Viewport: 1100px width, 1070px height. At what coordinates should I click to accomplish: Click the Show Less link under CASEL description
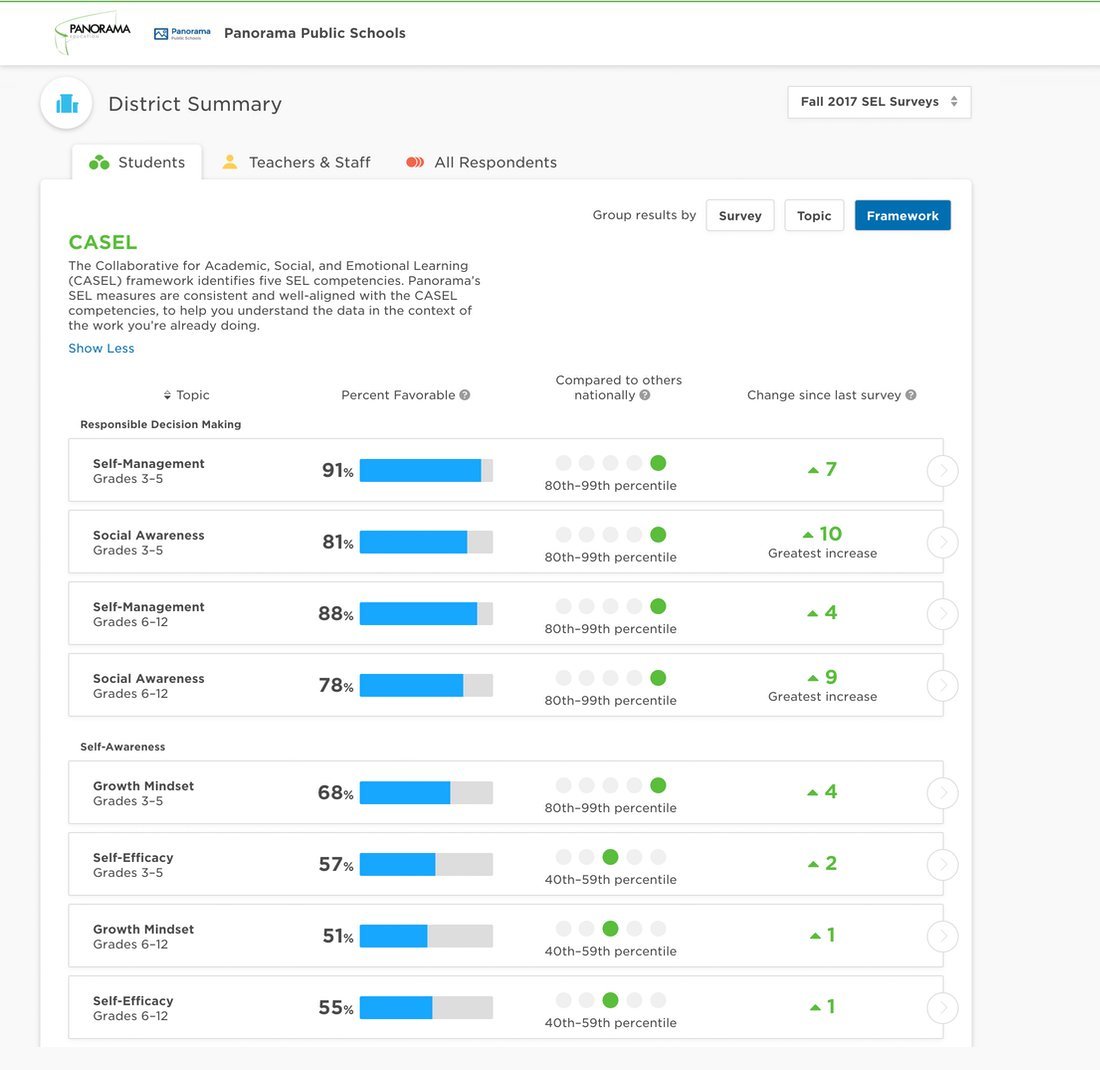pyautogui.click(x=100, y=347)
